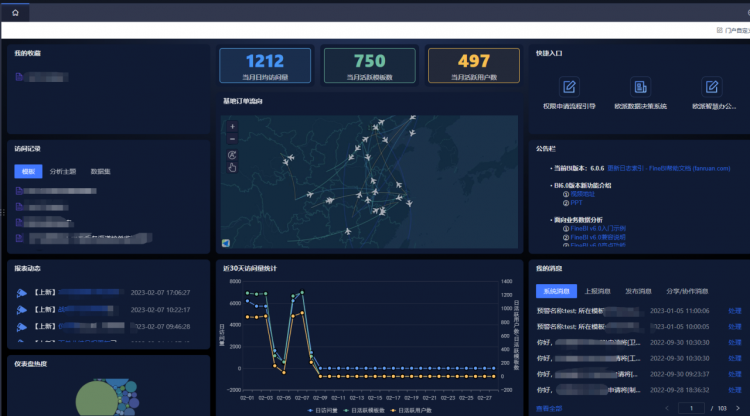Zoom in on the order flow map
Screen dimensions: 750x416
click(x=232, y=127)
